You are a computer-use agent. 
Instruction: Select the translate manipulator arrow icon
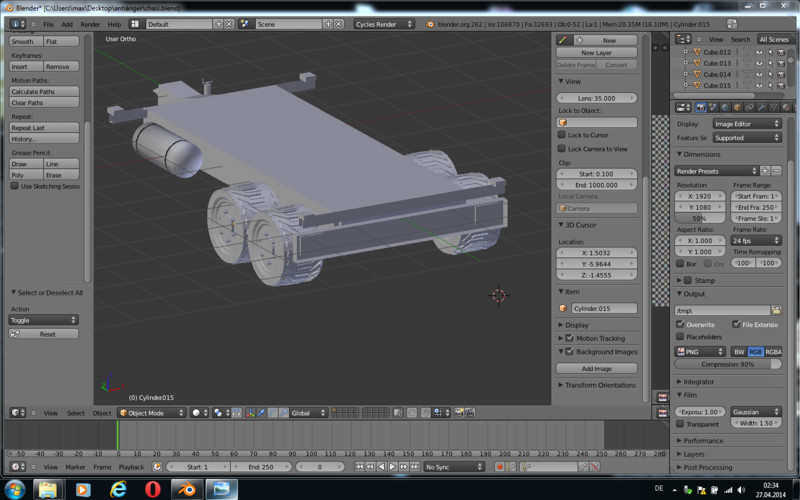pos(262,413)
